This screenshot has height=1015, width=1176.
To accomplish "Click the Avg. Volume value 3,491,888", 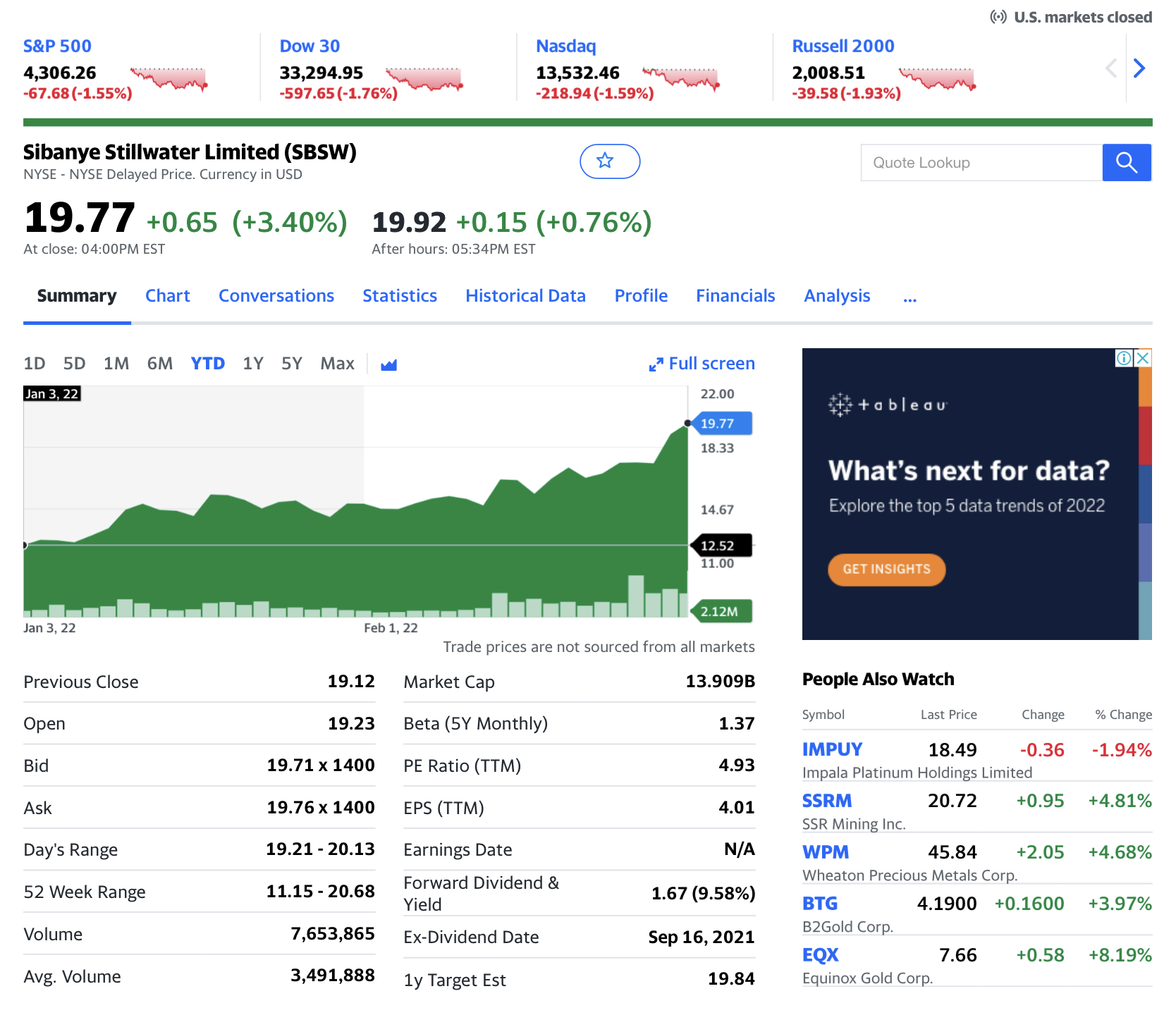I will (333, 975).
